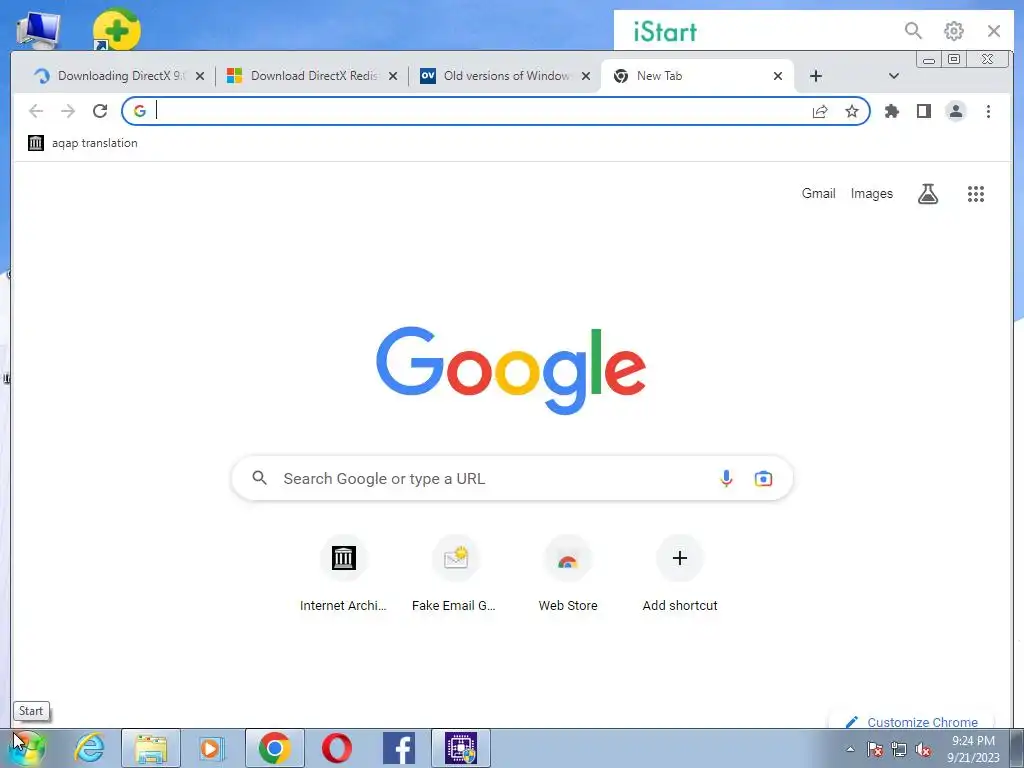The height and width of the screenshot is (768, 1024).
Task: Show hidden system tray icons
Action: click(x=850, y=749)
